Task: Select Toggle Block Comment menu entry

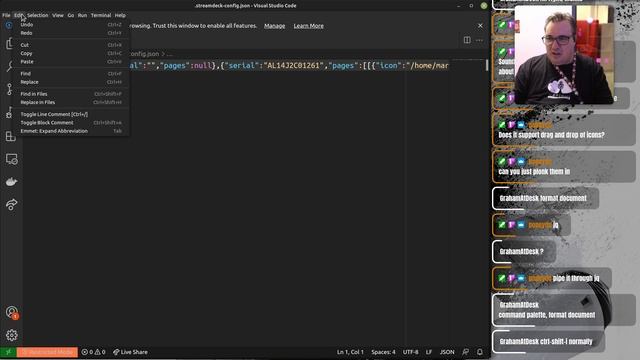Action: 71,122
